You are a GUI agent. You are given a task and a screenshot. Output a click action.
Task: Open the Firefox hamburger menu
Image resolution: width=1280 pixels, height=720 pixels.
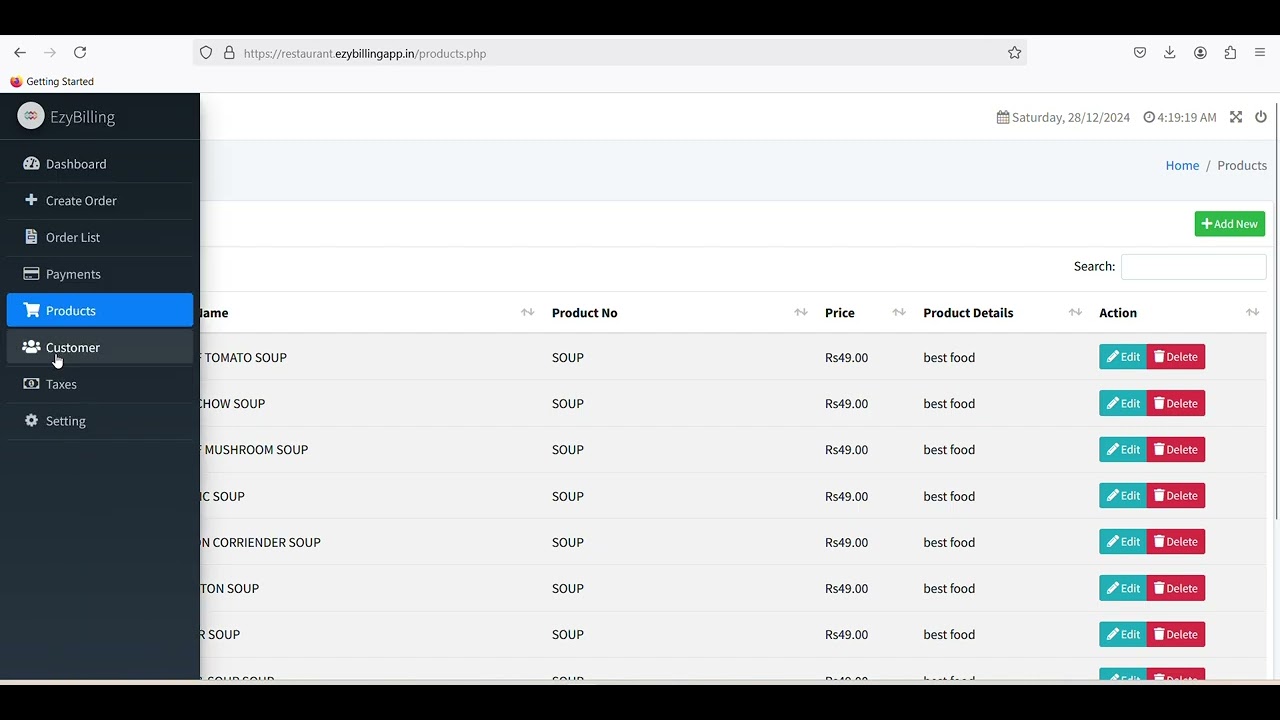point(1260,53)
